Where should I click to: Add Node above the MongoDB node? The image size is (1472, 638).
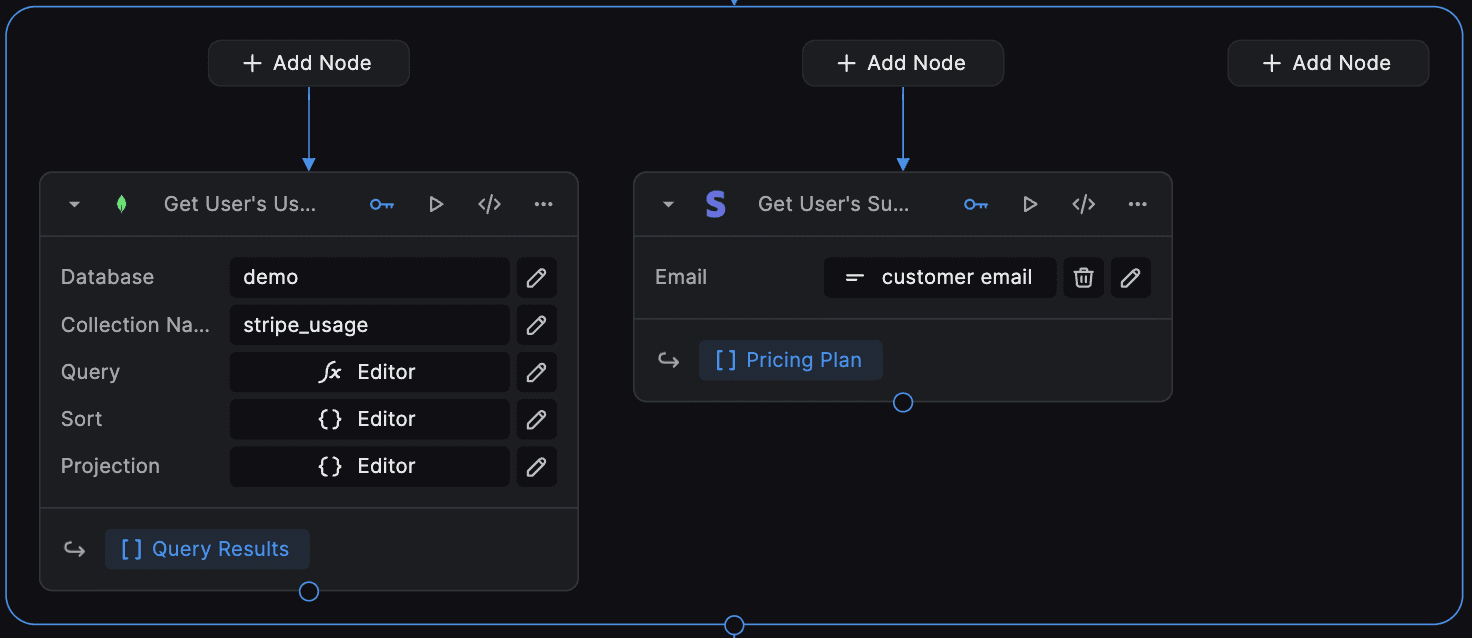click(x=309, y=63)
